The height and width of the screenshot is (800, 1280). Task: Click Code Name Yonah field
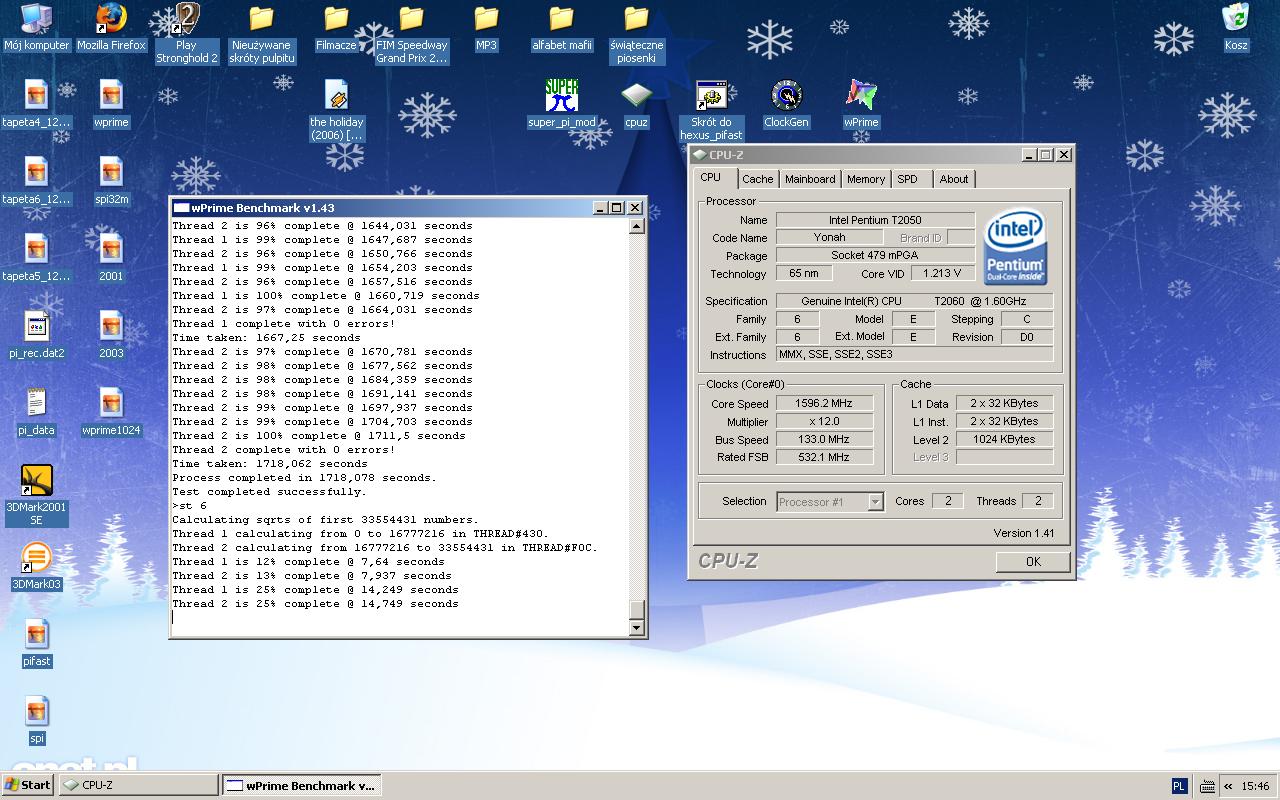[x=829, y=238]
